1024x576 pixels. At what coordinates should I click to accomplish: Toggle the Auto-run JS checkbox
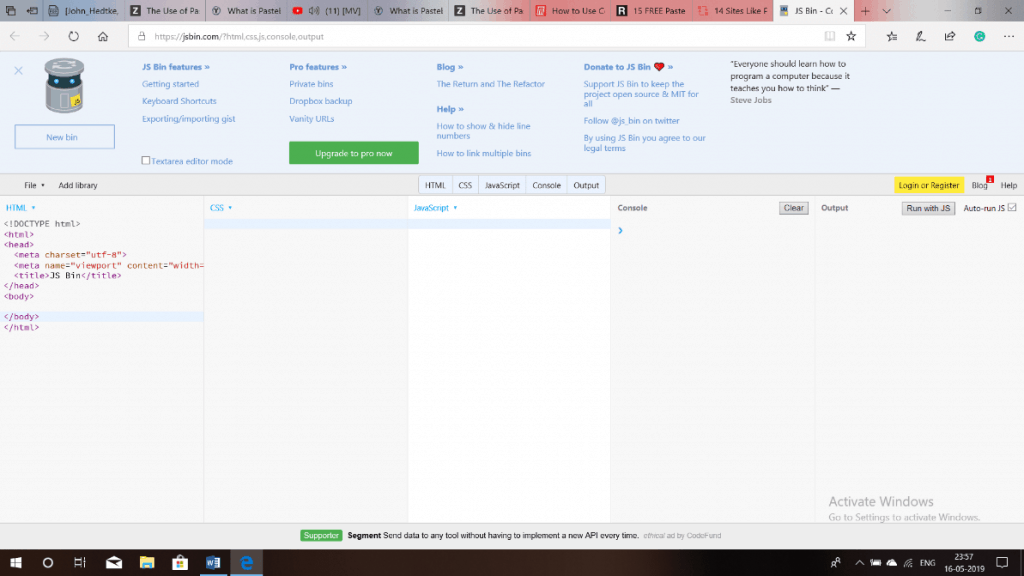pyautogui.click(x=1013, y=208)
